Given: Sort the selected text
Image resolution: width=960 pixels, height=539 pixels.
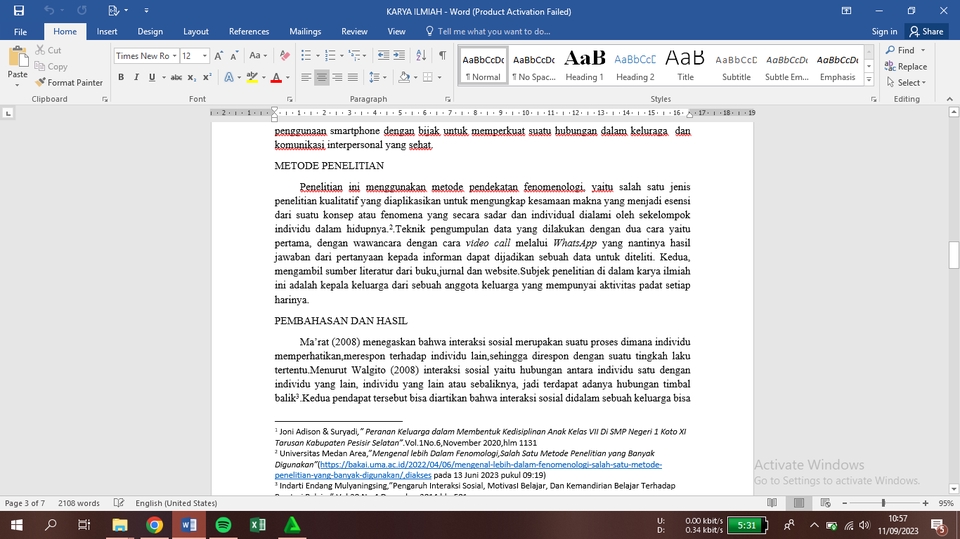Looking at the screenshot, I should (x=421, y=56).
